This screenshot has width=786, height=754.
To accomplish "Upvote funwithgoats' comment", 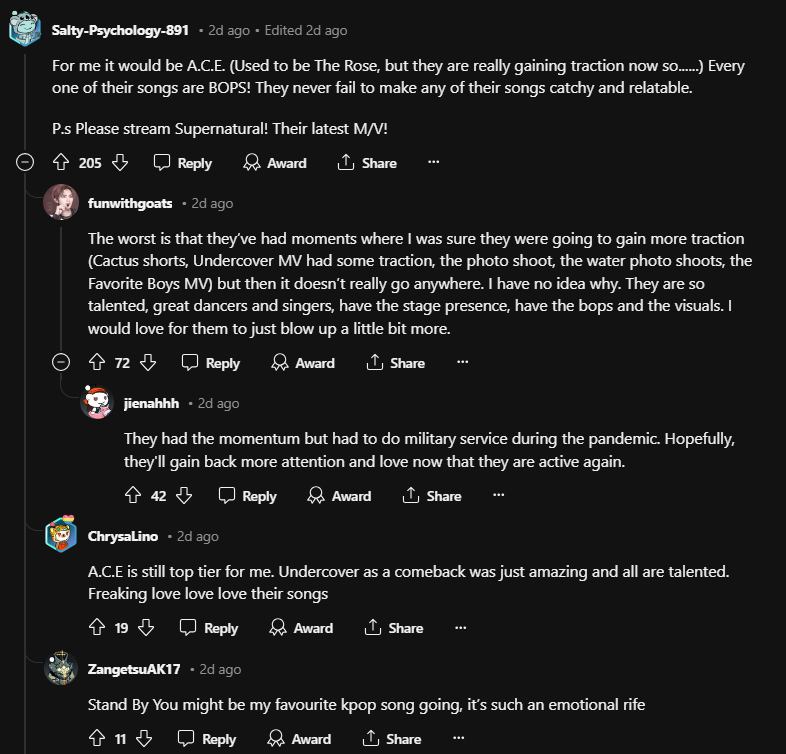I will click(x=97, y=362).
